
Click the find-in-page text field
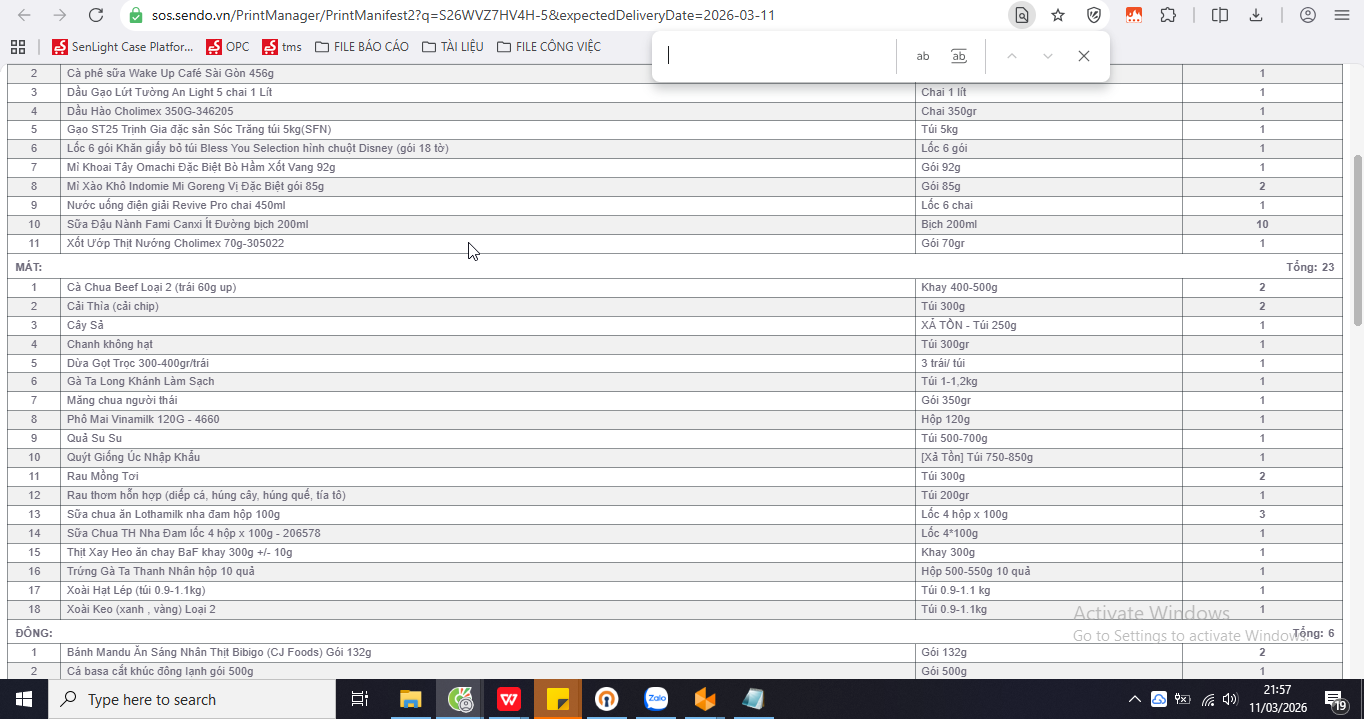tap(778, 56)
